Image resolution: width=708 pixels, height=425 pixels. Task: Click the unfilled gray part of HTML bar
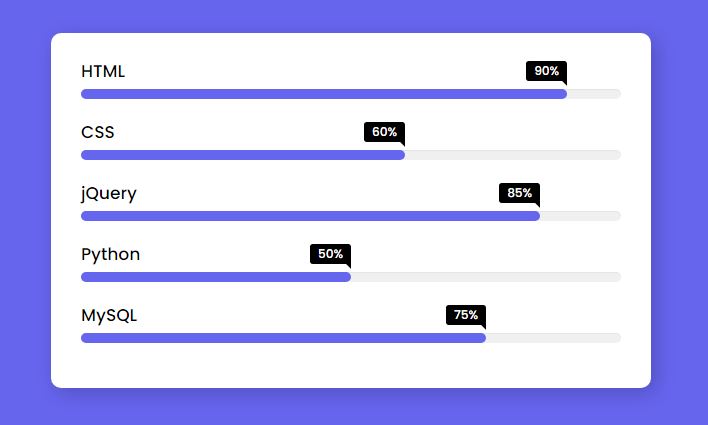pos(594,94)
